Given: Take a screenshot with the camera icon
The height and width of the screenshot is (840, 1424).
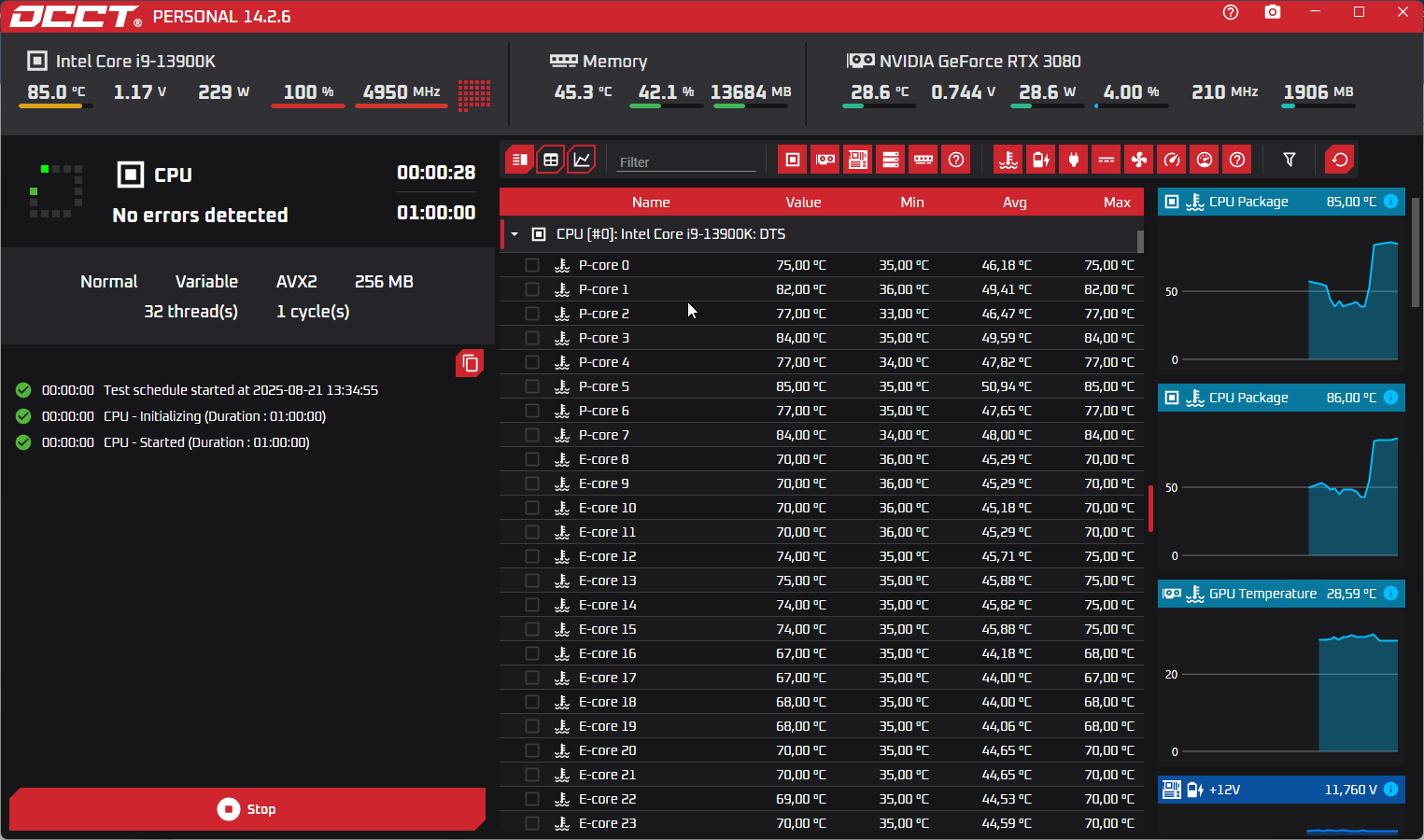Looking at the screenshot, I should coord(1273,12).
